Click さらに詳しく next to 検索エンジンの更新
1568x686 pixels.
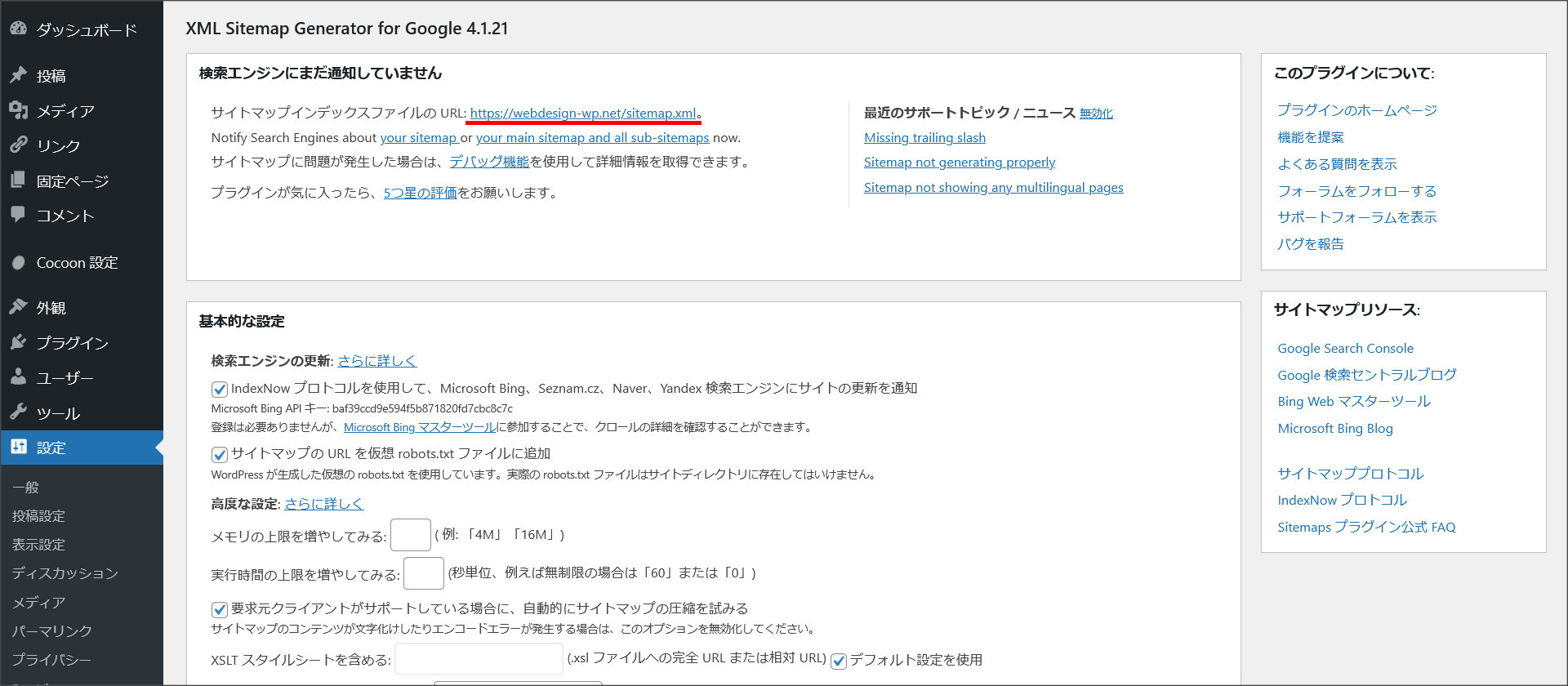[377, 360]
